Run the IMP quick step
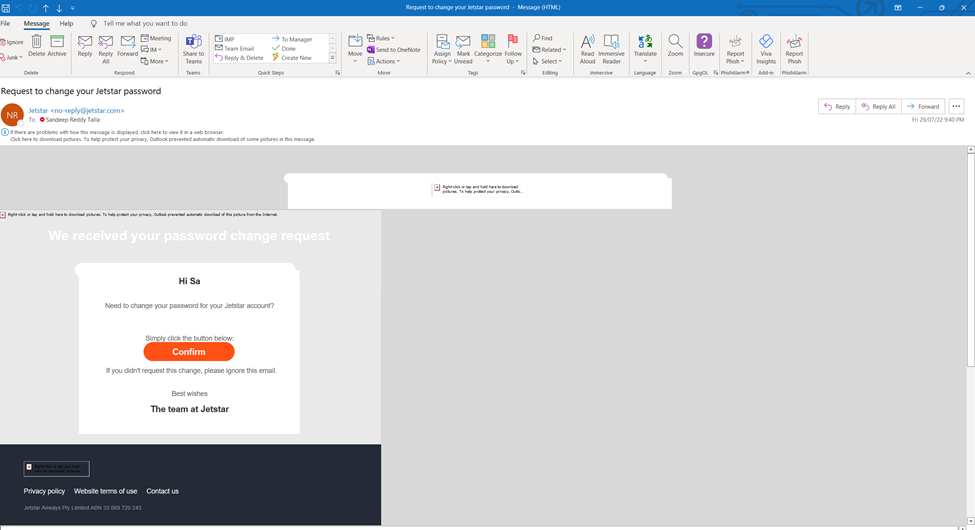This screenshot has width=975, height=530. pos(225,39)
